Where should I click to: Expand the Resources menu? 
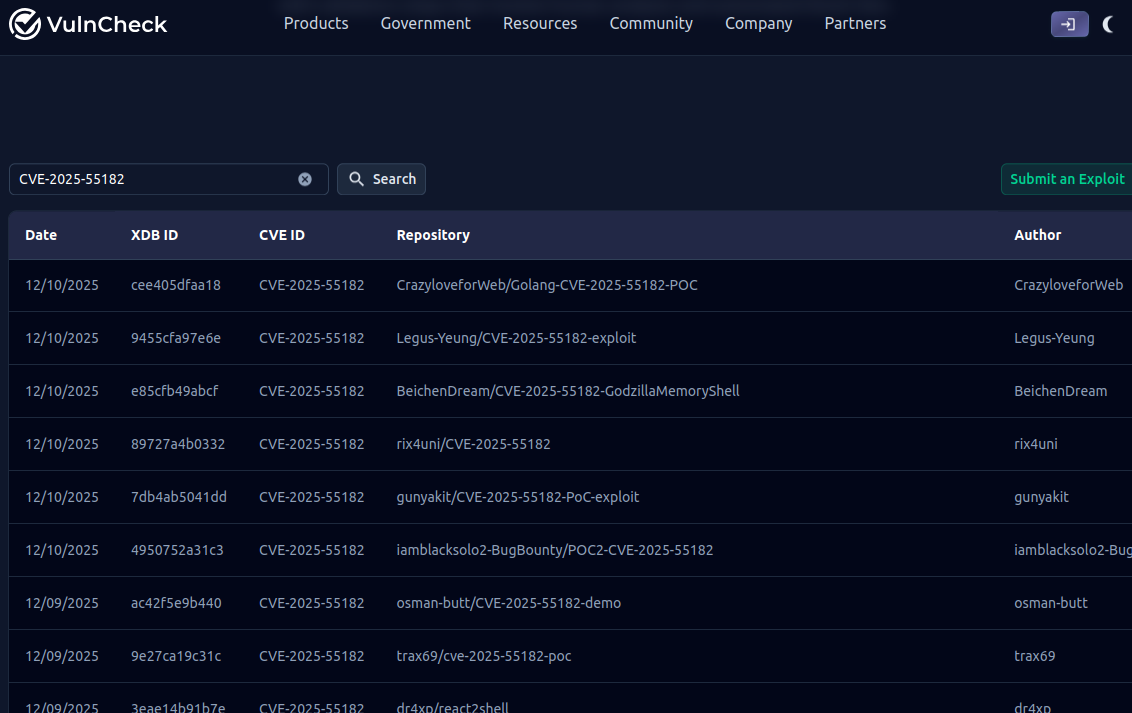point(540,23)
